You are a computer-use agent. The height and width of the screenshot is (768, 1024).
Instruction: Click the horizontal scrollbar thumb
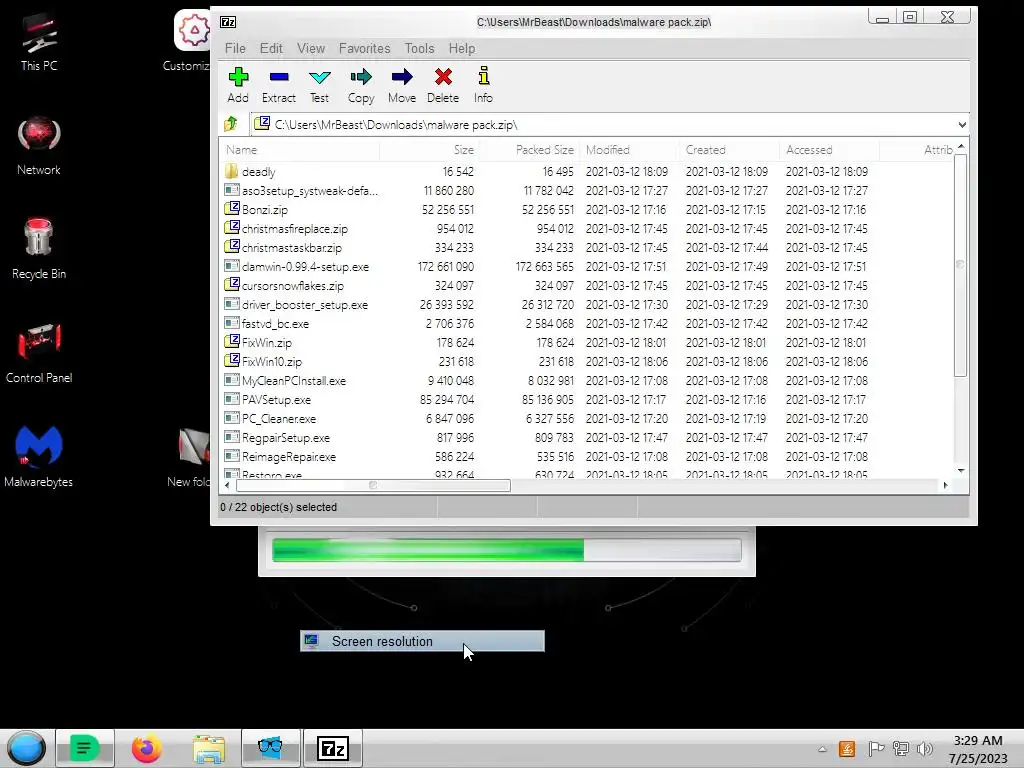coord(373,485)
